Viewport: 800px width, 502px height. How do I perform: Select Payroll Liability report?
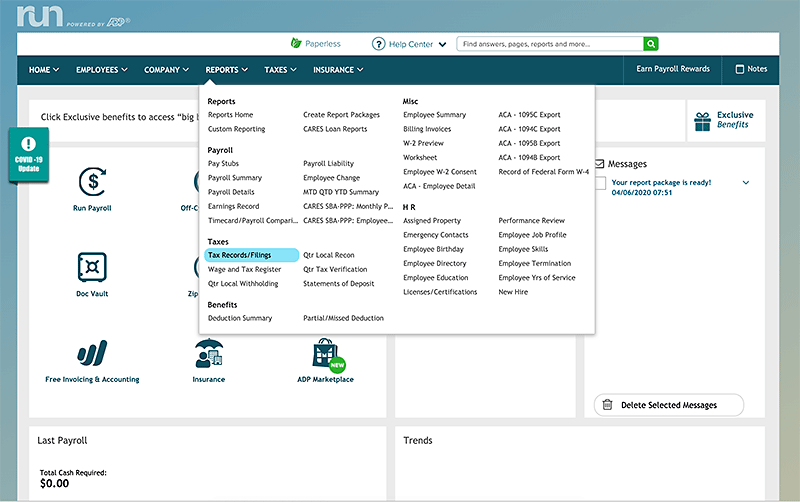pyautogui.click(x=329, y=163)
